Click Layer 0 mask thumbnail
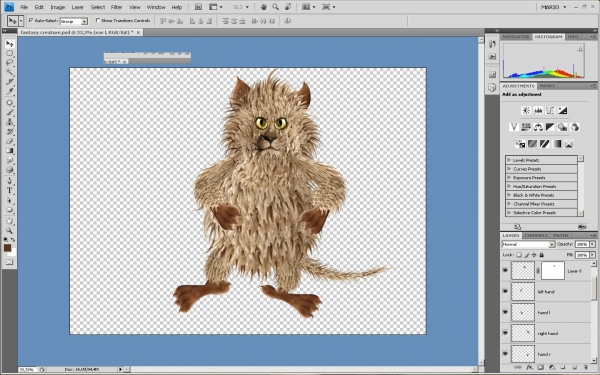 (553, 271)
